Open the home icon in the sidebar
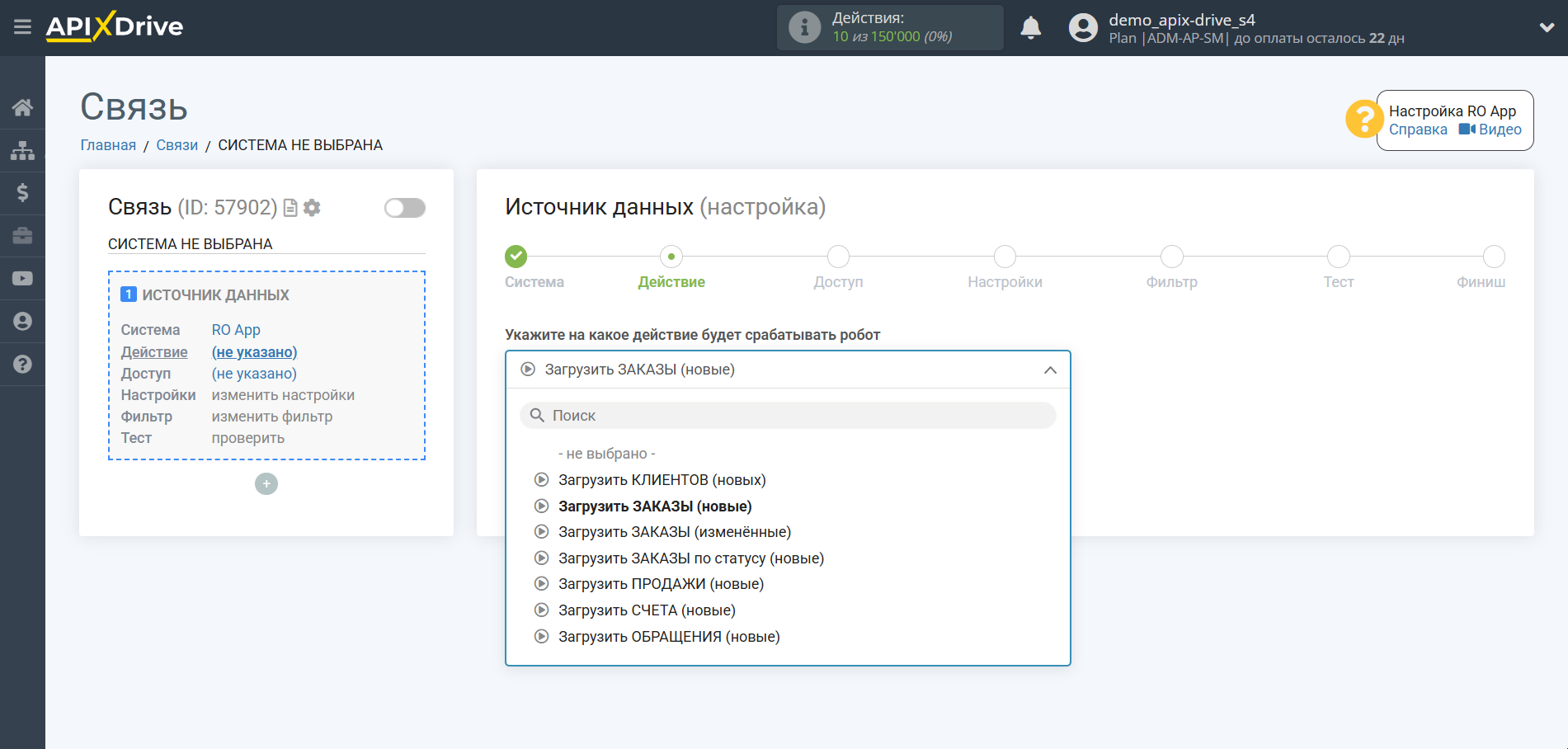The width and height of the screenshot is (1568, 749). click(x=22, y=107)
